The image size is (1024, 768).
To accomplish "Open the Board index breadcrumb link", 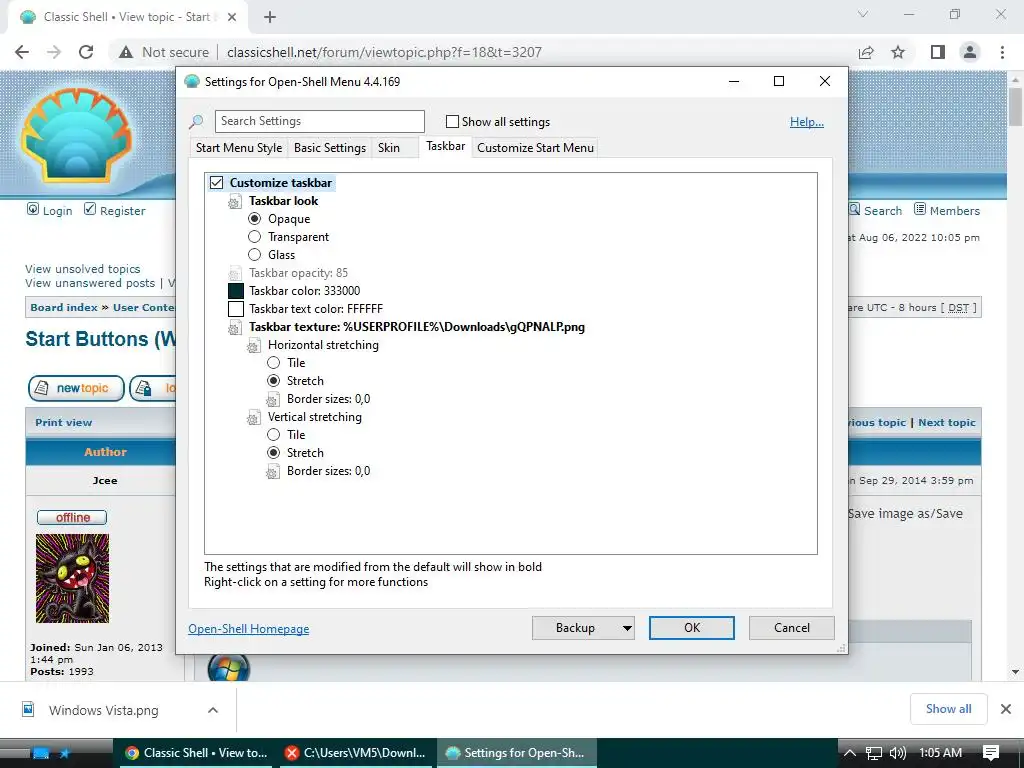I will tap(64, 308).
